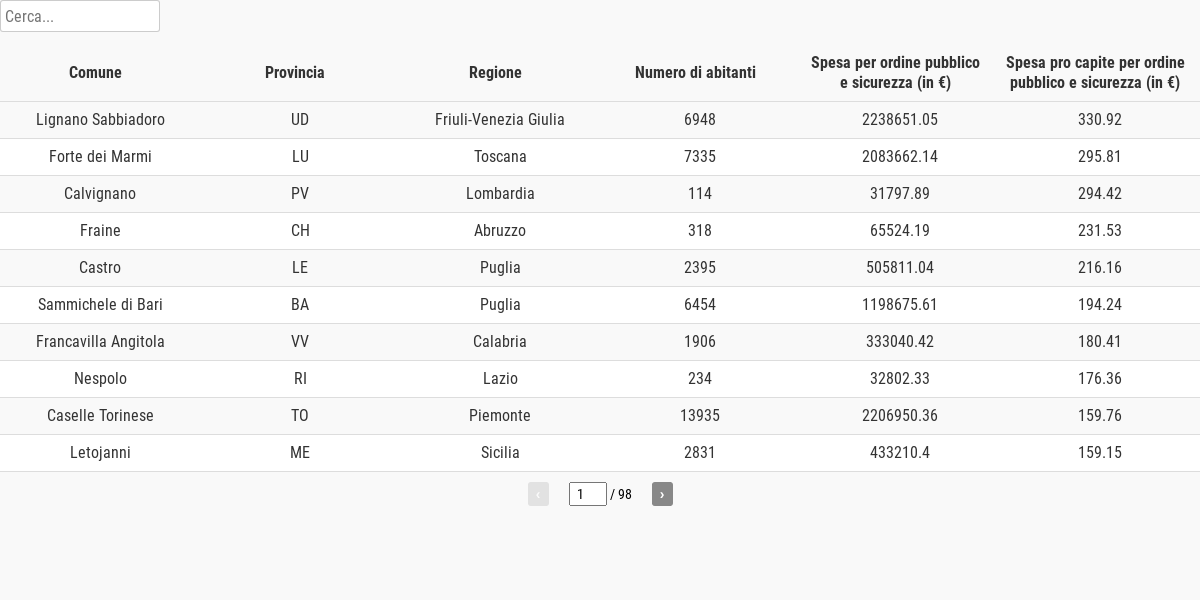Click the Francavilla Angitola cell
This screenshot has height=600, width=1200.
coord(100,342)
